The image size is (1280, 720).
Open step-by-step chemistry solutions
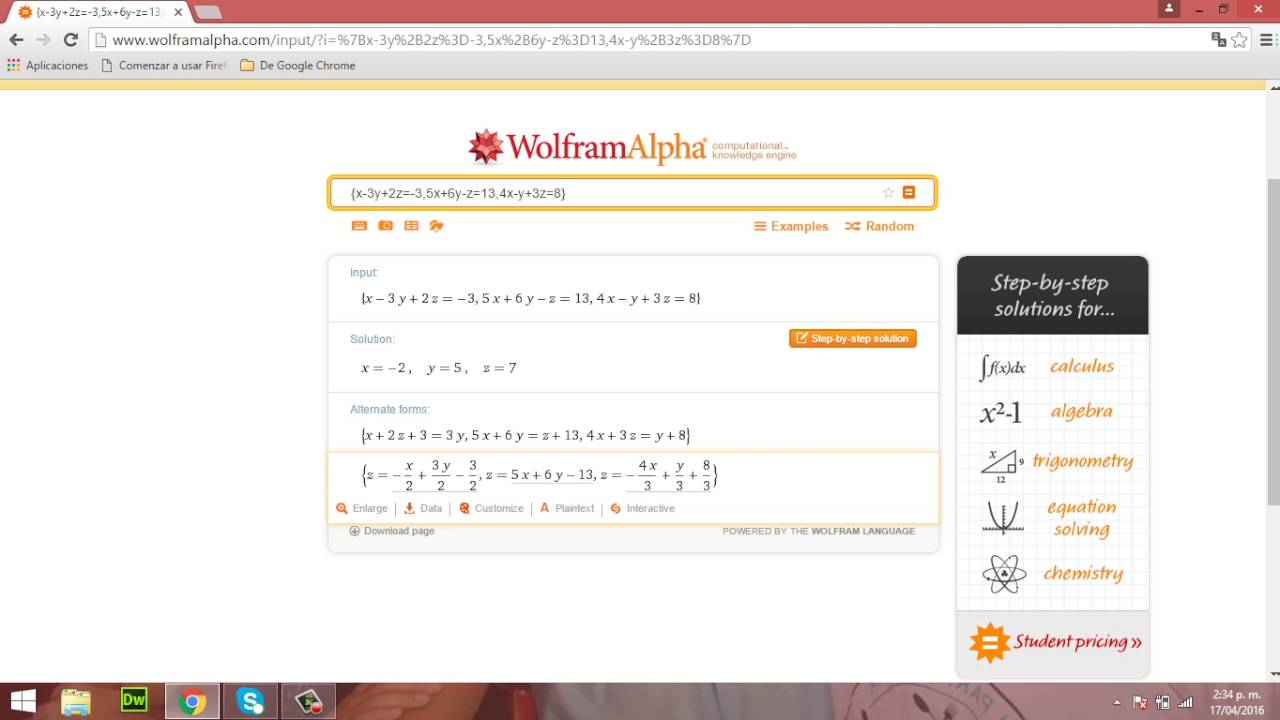[1083, 573]
